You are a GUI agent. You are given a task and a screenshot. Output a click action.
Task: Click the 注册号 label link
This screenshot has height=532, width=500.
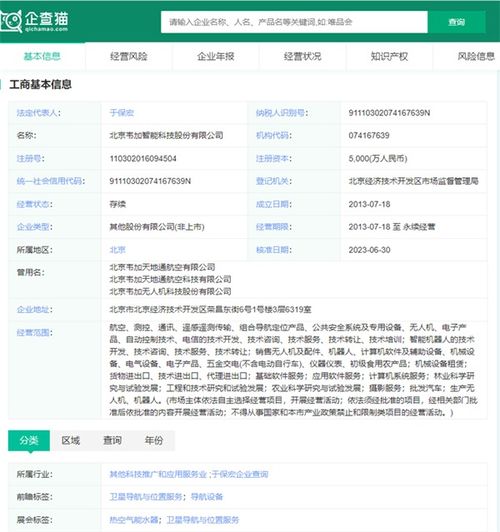29,158
